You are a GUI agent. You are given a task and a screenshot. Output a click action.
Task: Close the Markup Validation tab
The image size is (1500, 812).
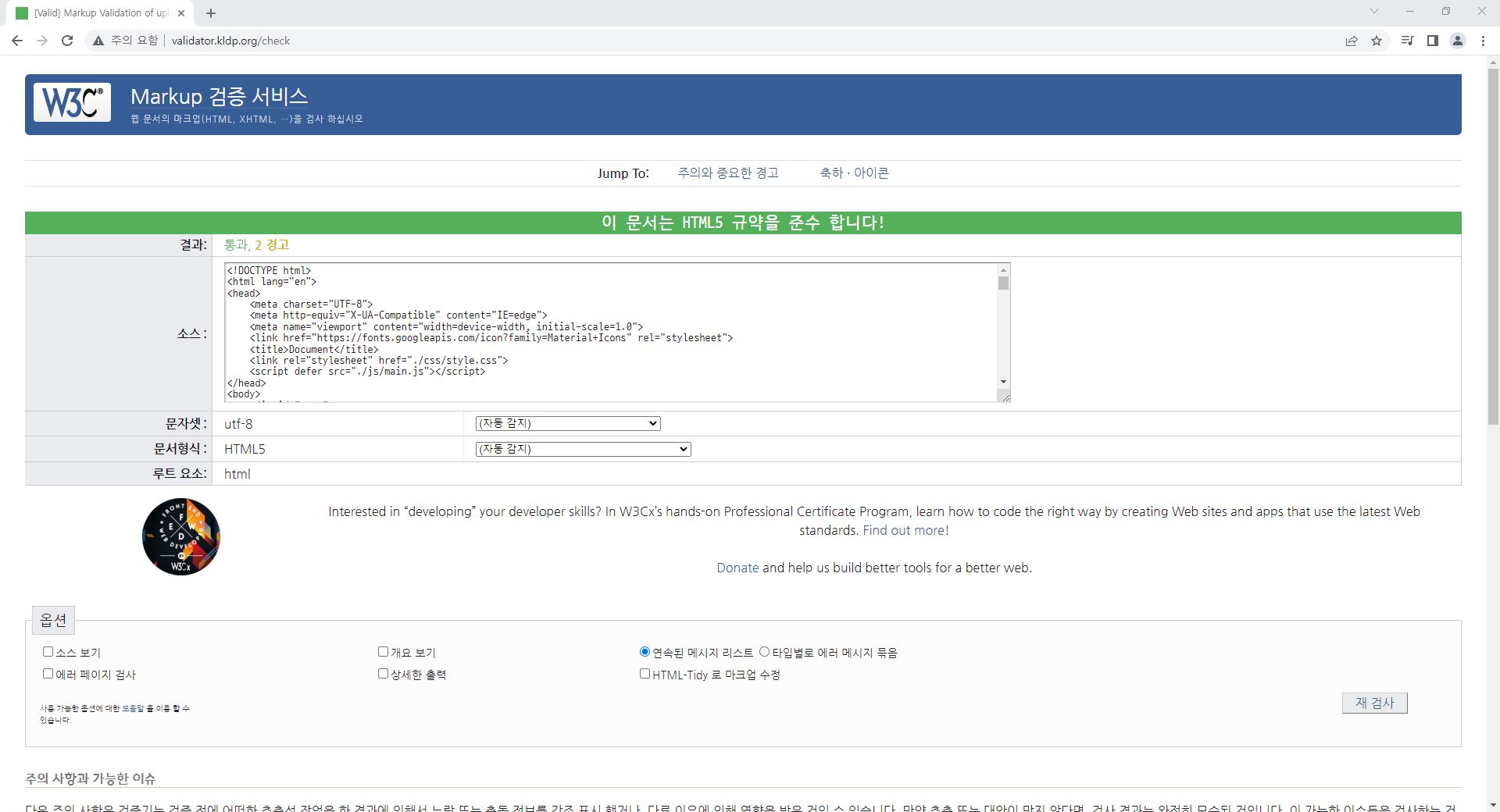pyautogui.click(x=181, y=13)
